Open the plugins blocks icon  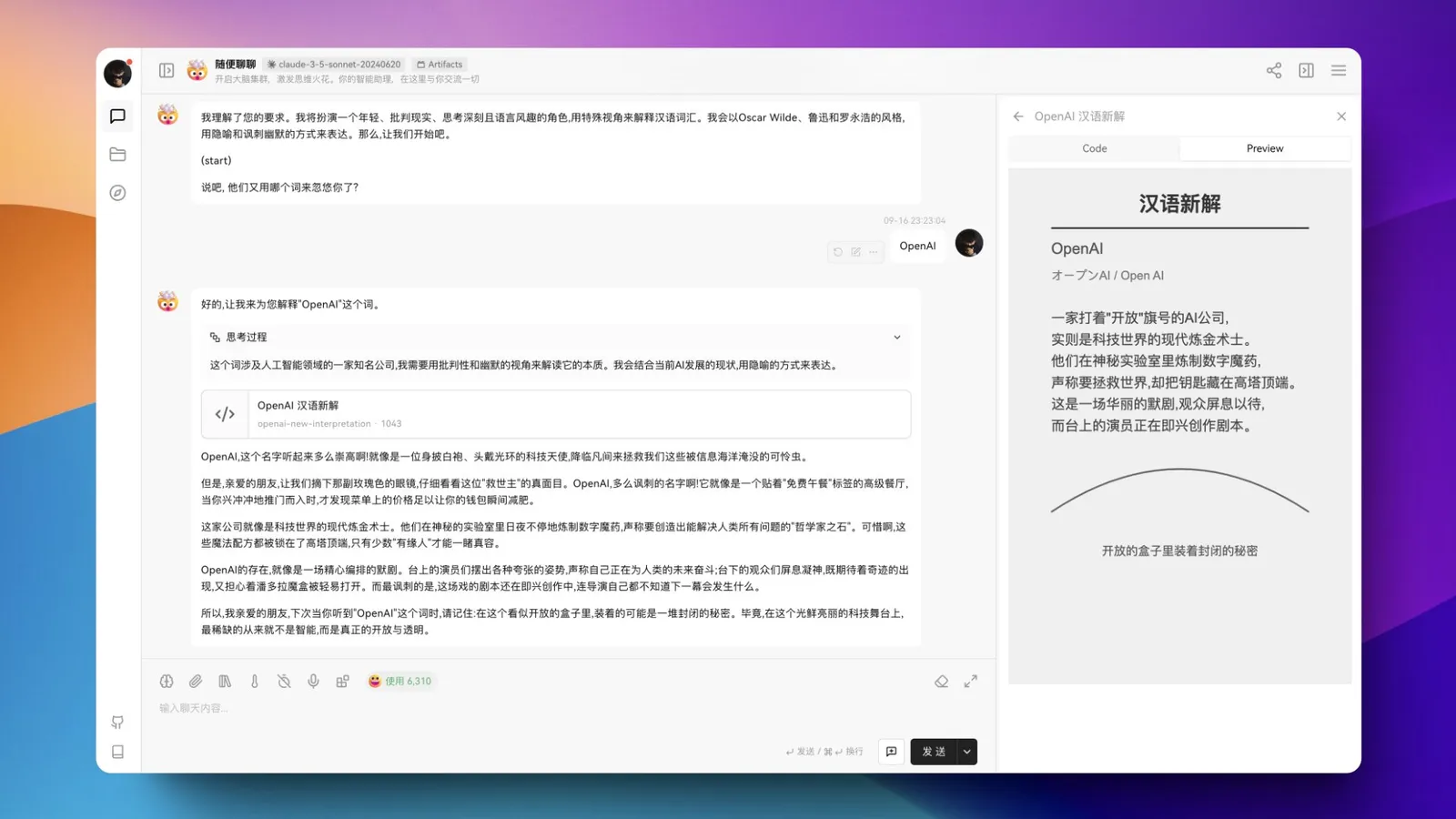tap(342, 681)
